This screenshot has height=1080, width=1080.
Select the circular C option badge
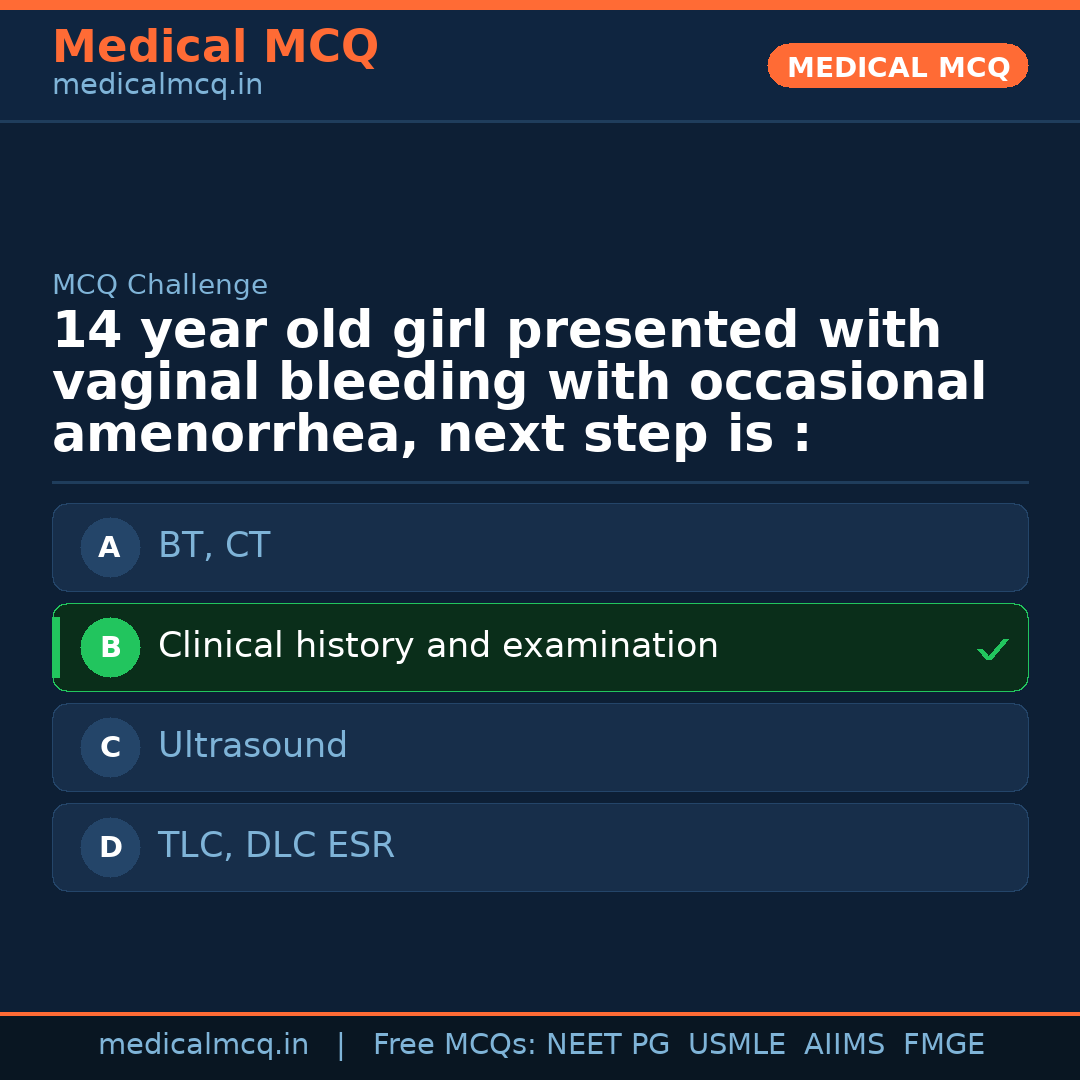tap(110, 747)
